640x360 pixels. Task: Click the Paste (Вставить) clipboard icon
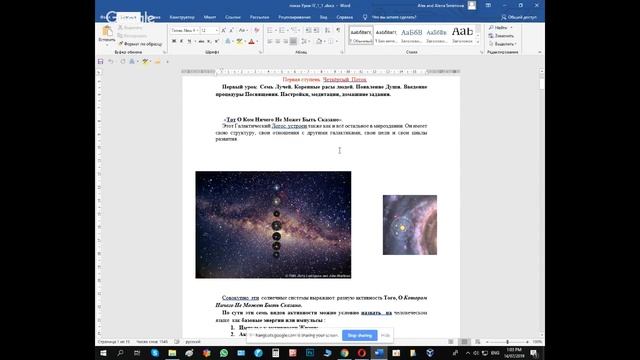click(x=107, y=31)
